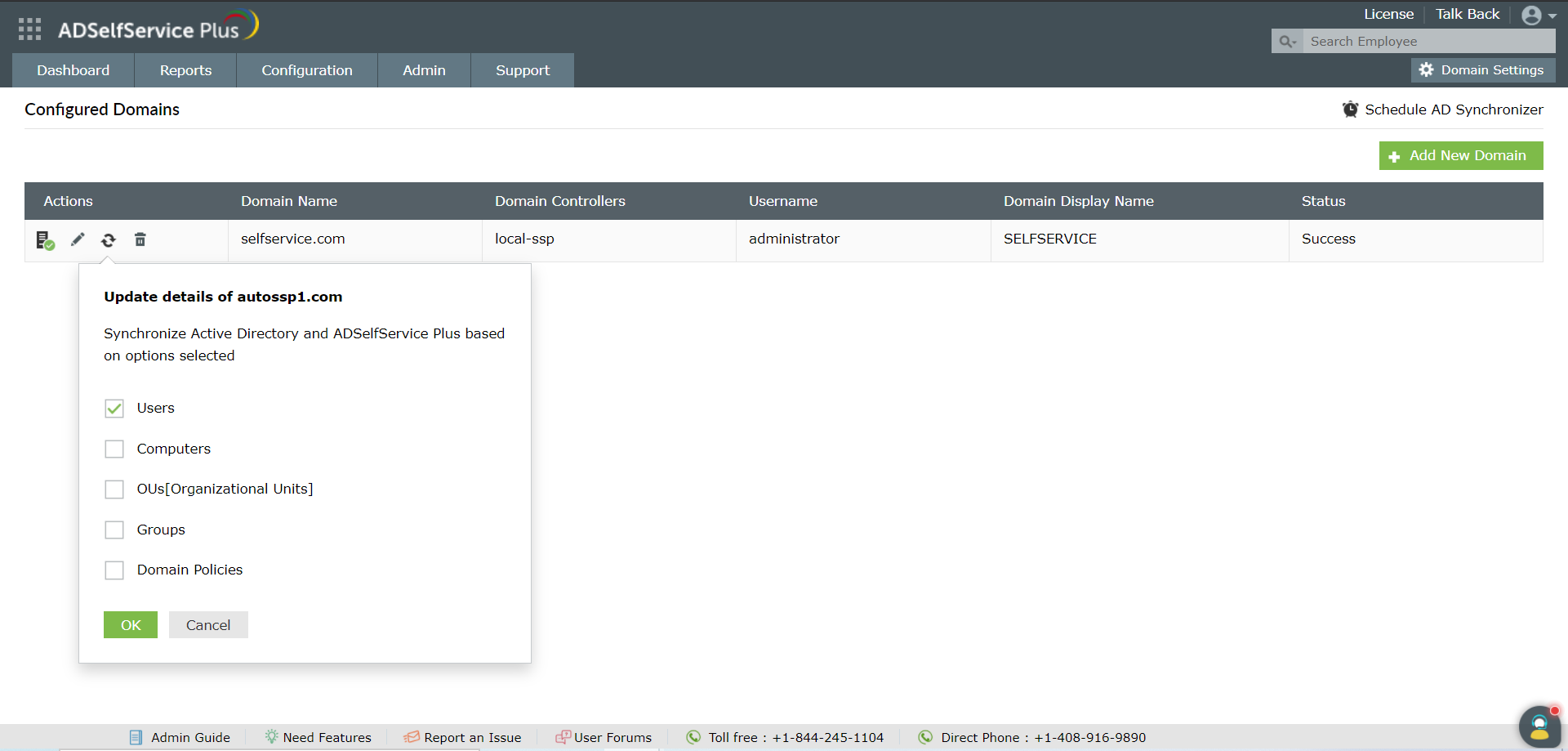Click the Domain Display Name column header

click(1079, 201)
